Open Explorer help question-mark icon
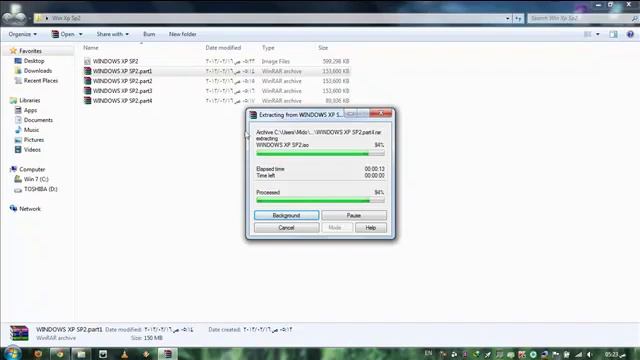Viewport: 640px width, 360px height. (630, 34)
